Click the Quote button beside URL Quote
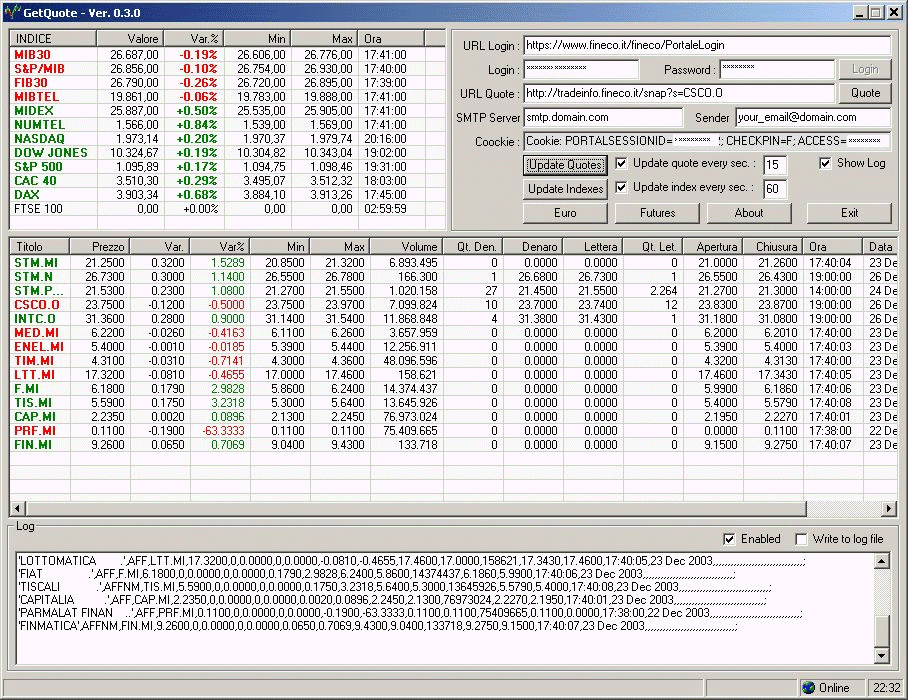The width and height of the screenshot is (908, 700). [x=865, y=93]
